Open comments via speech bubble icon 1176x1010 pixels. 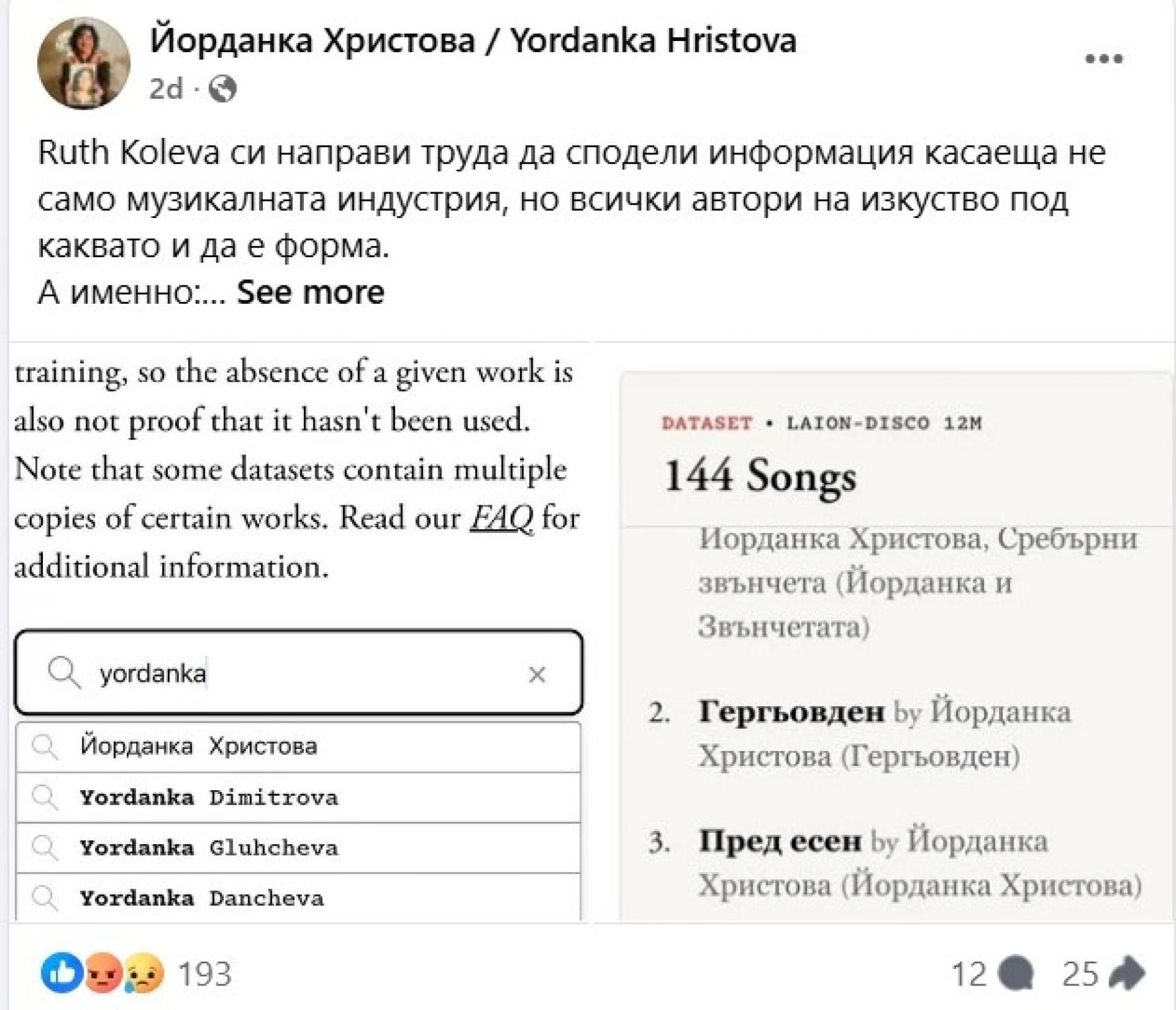pyautogui.click(x=1016, y=974)
